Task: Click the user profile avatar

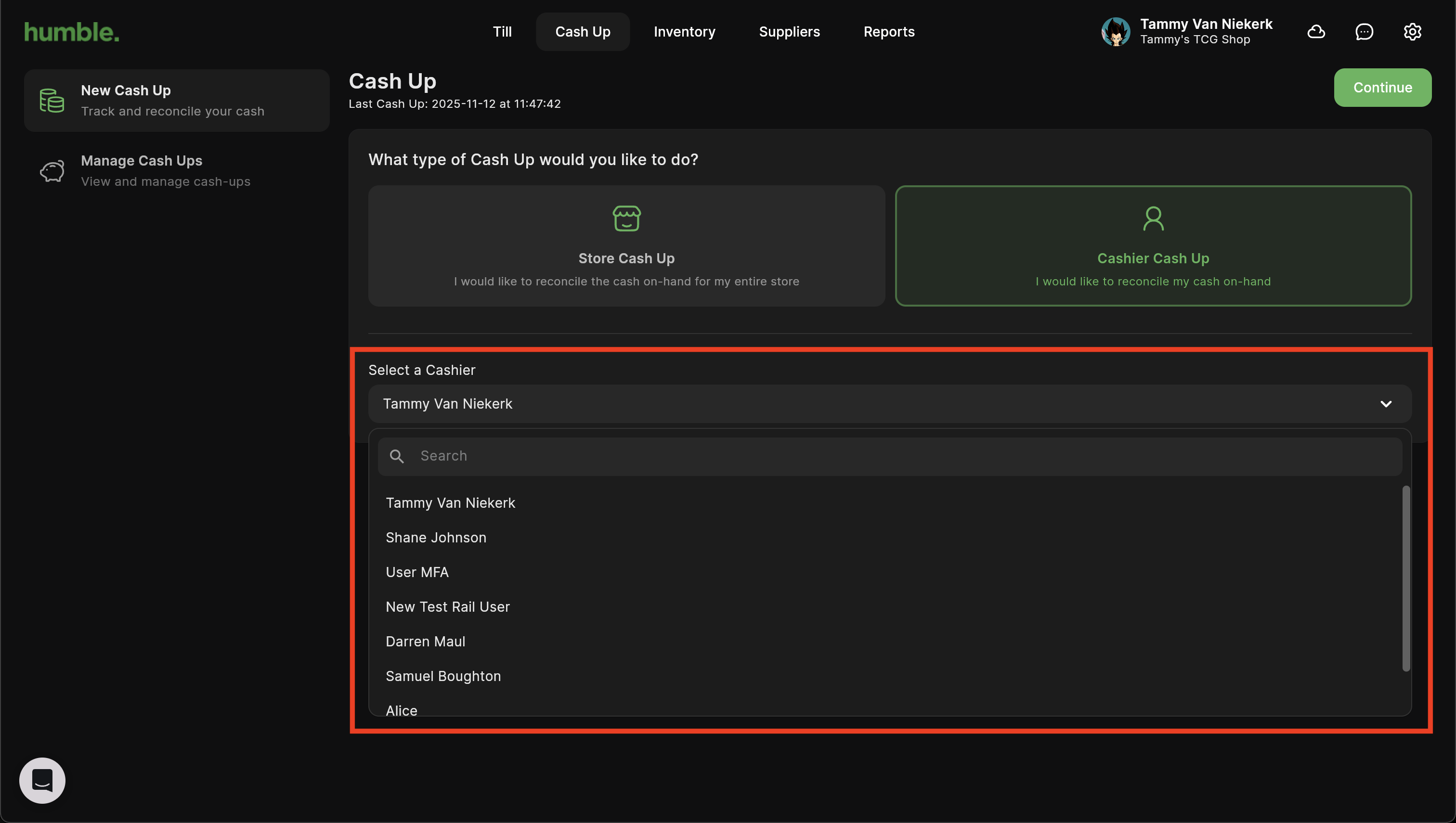Action: [x=1115, y=32]
